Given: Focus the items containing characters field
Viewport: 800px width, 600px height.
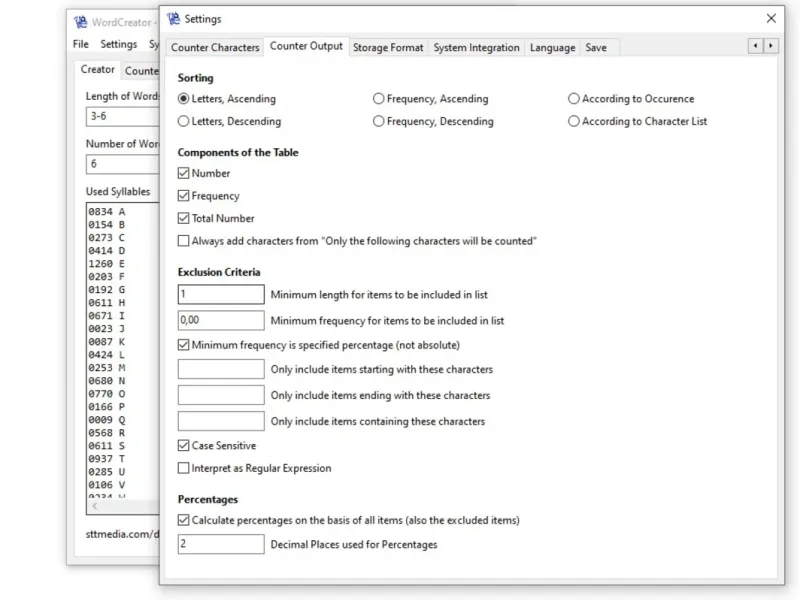Looking at the screenshot, I should click(221, 421).
